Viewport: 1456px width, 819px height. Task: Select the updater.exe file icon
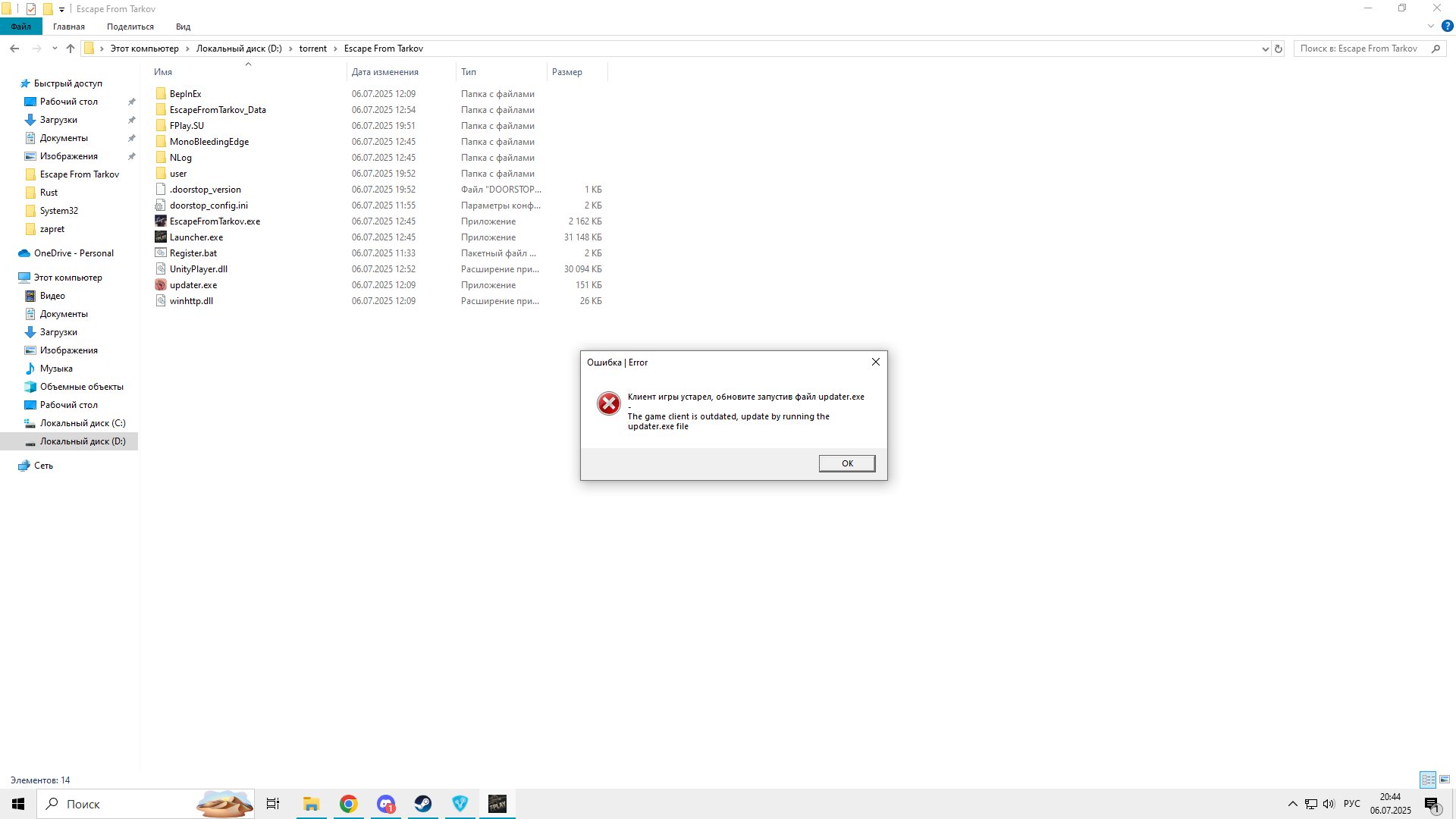coord(161,285)
